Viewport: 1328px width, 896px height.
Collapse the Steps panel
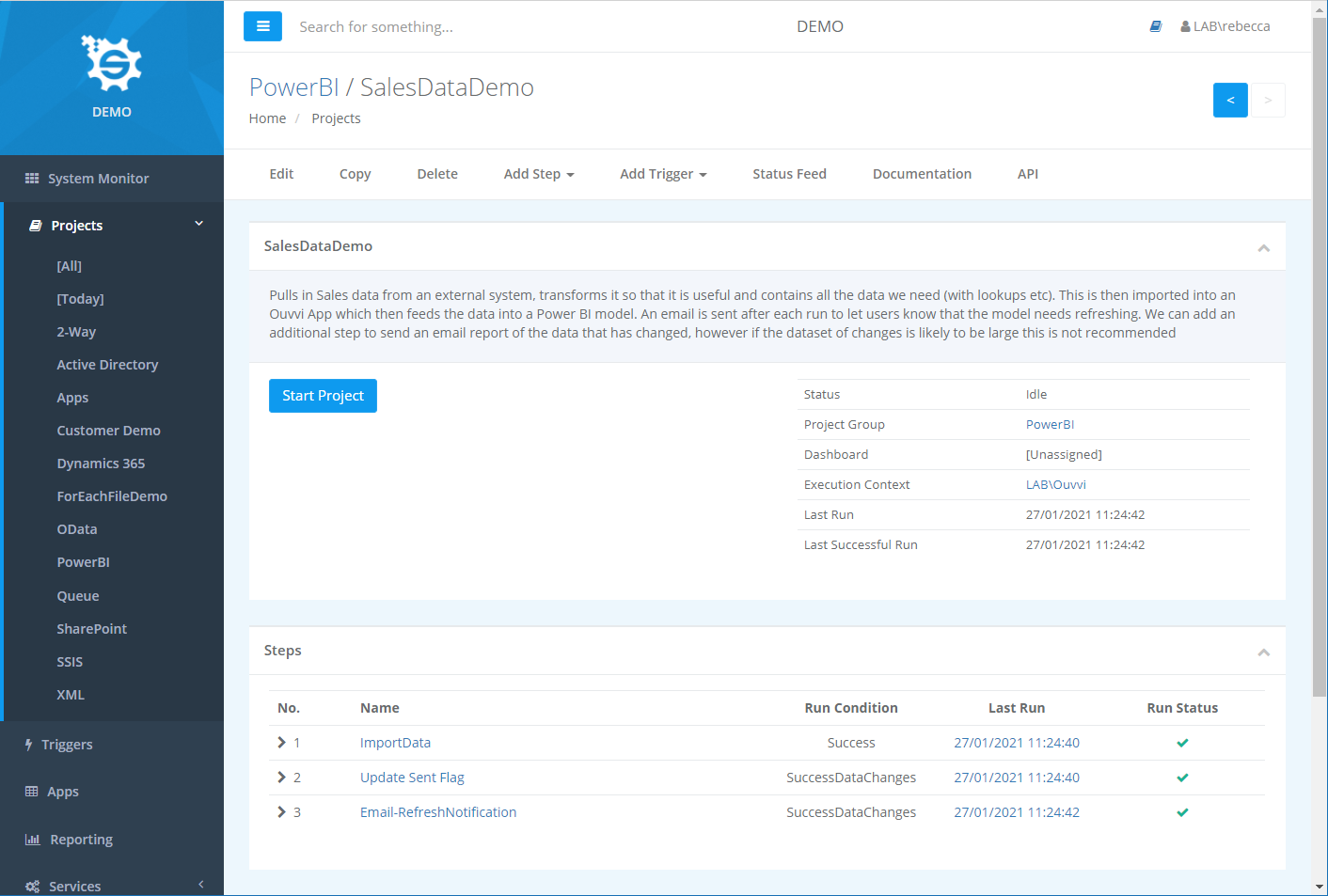point(1263,652)
